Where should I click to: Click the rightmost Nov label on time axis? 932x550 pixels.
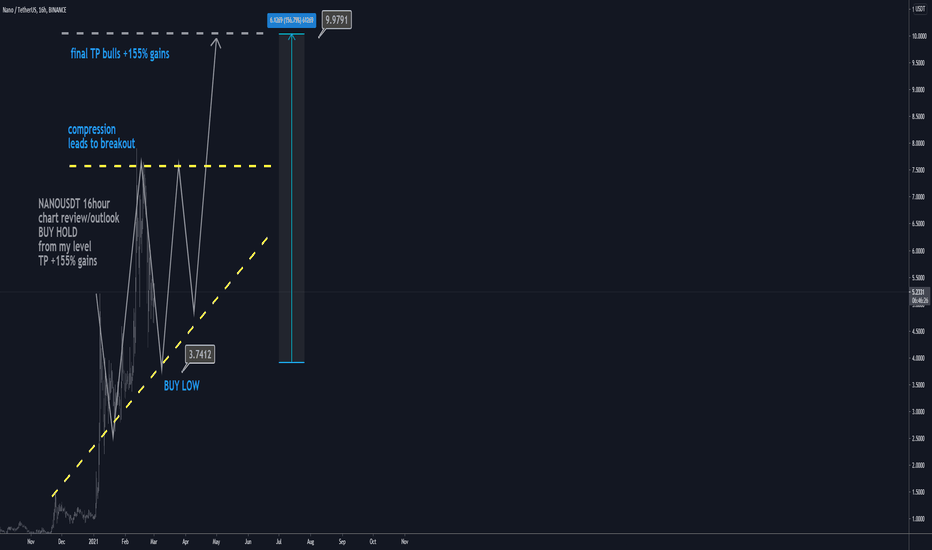[405, 542]
